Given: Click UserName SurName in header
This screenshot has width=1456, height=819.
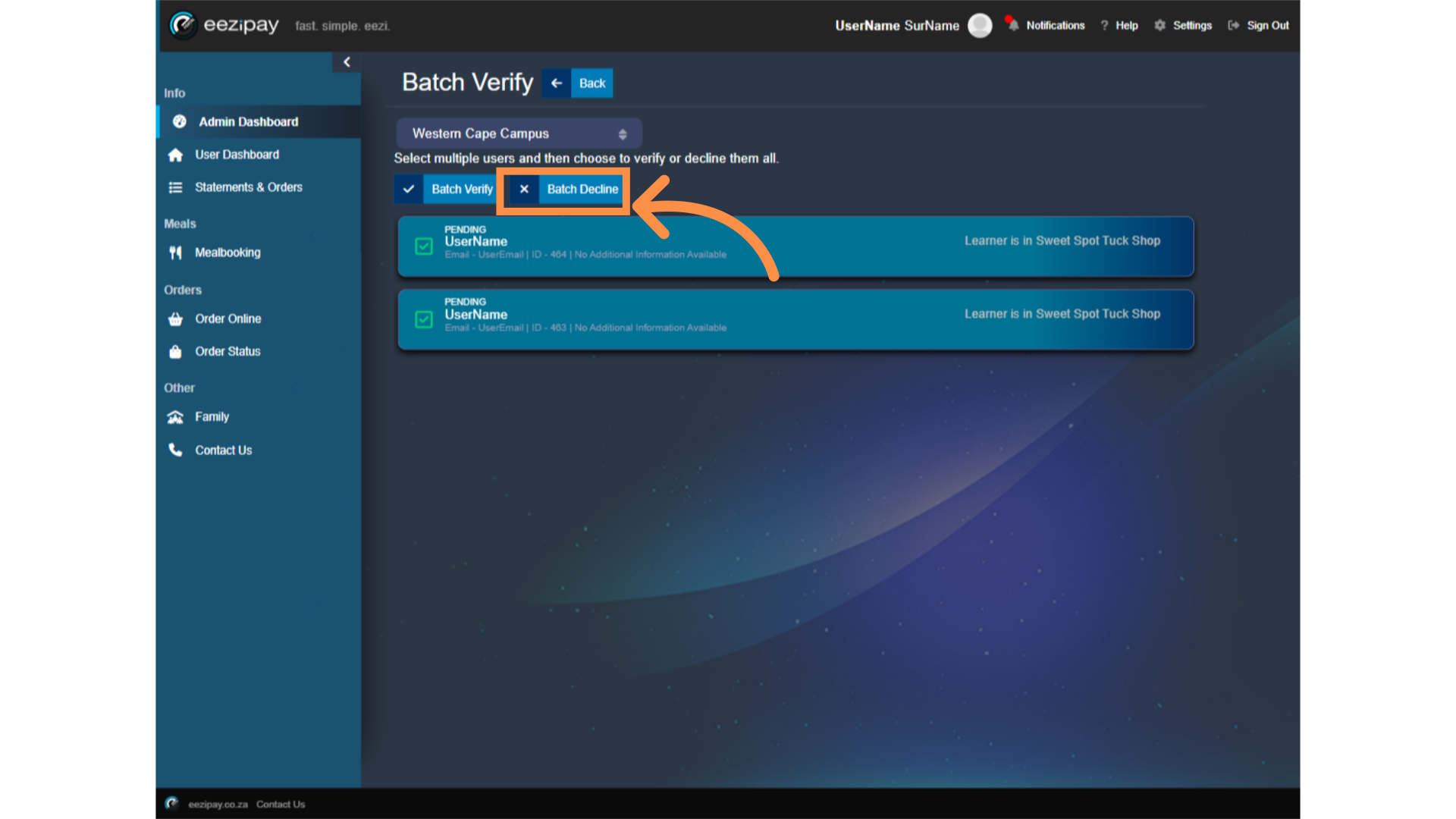Looking at the screenshot, I should click(x=897, y=26).
